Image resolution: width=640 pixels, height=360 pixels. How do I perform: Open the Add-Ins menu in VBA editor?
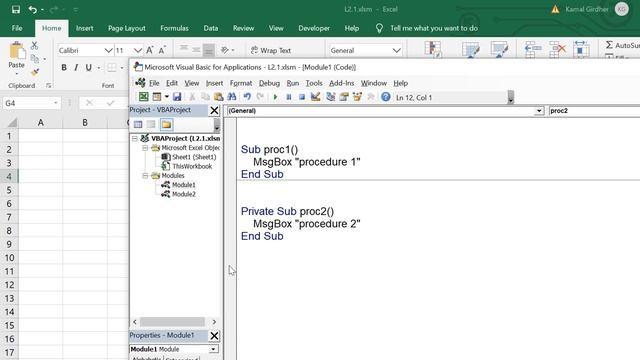[x=342, y=83]
